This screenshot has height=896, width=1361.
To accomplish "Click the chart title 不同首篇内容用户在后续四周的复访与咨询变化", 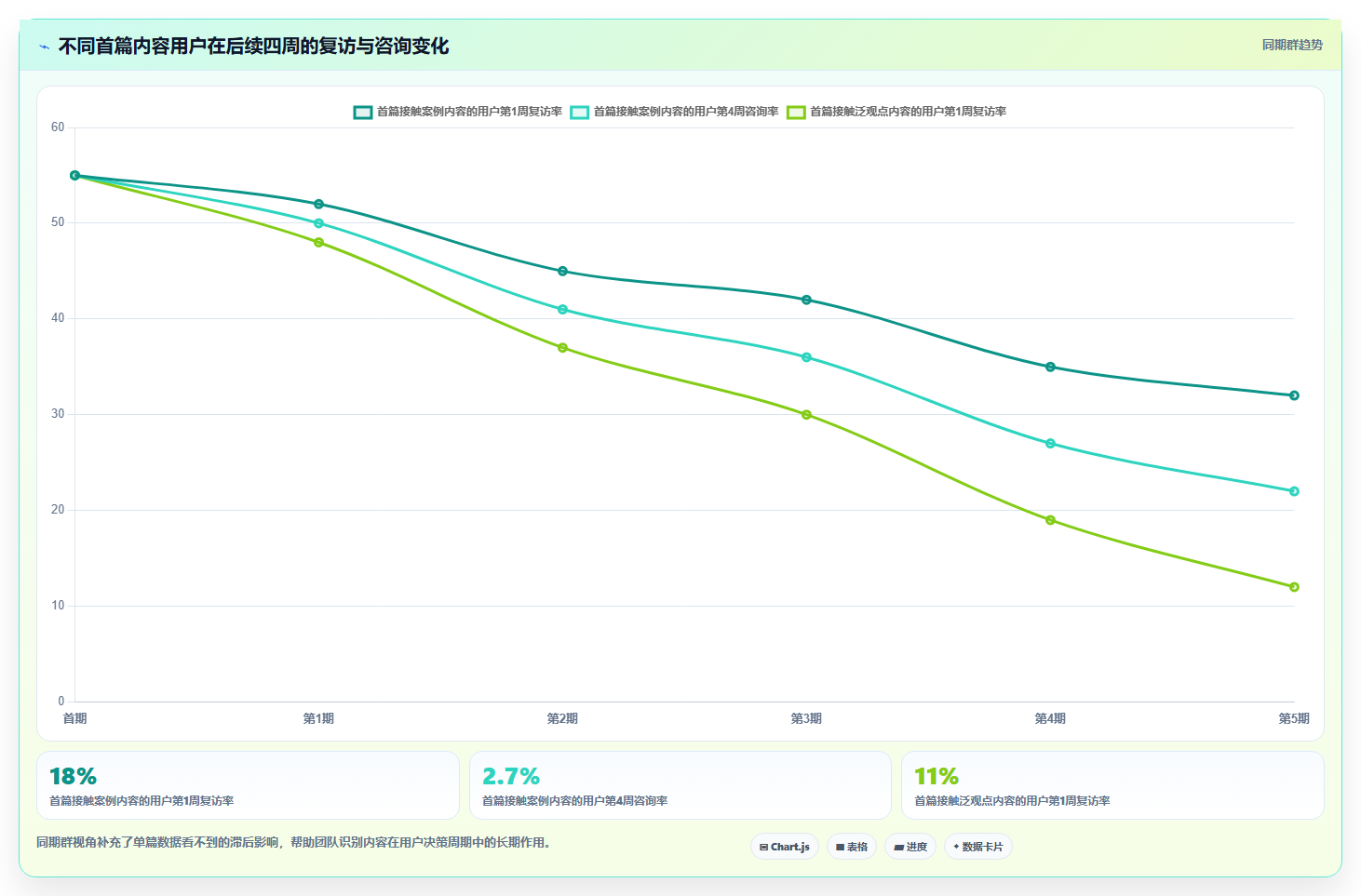I will [x=253, y=47].
